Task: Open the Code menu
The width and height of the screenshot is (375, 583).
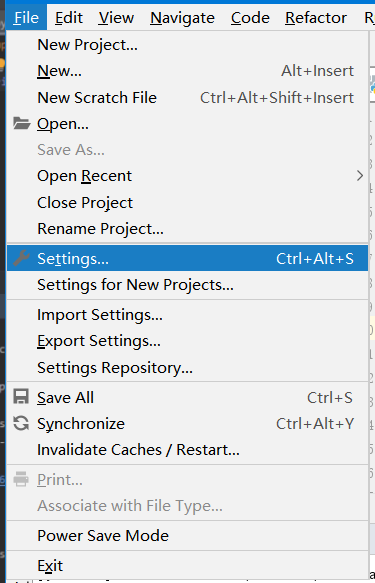Action: (x=250, y=17)
